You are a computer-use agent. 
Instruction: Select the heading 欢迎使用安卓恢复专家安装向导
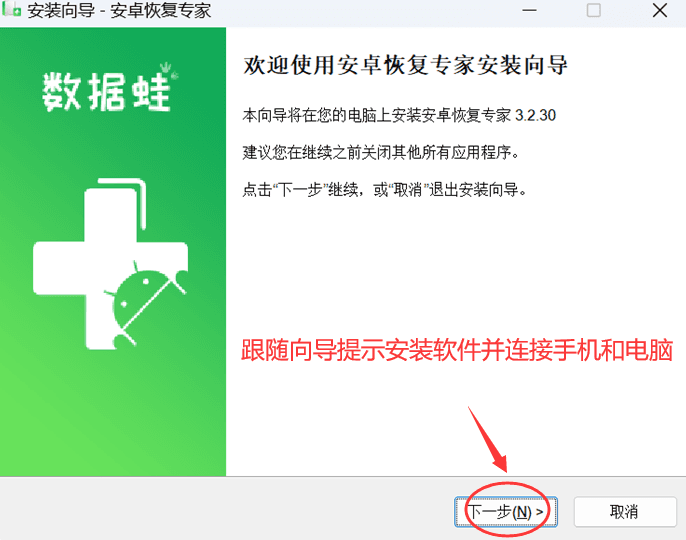tap(405, 65)
